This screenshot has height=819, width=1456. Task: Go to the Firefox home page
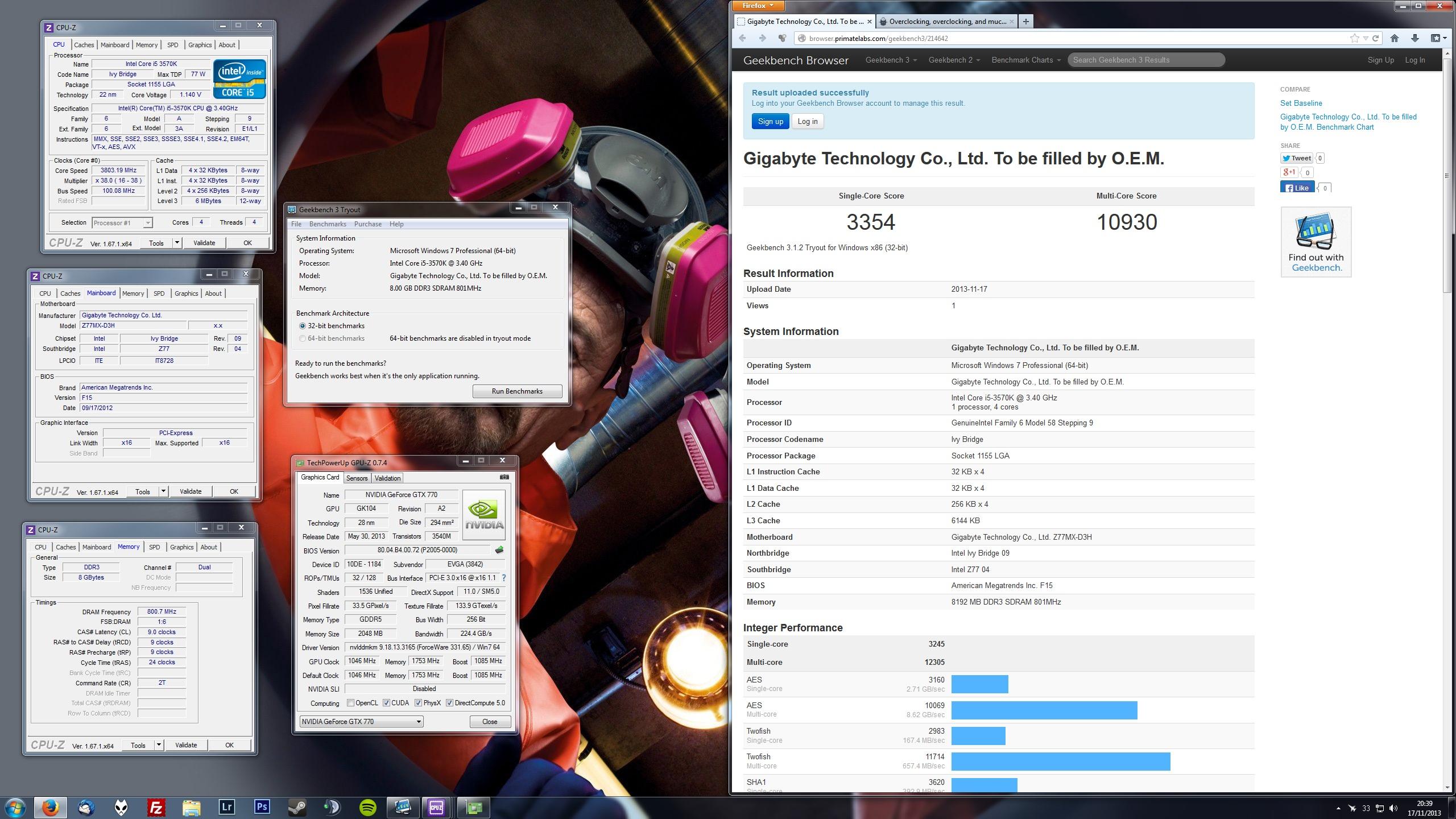pos(1395,38)
